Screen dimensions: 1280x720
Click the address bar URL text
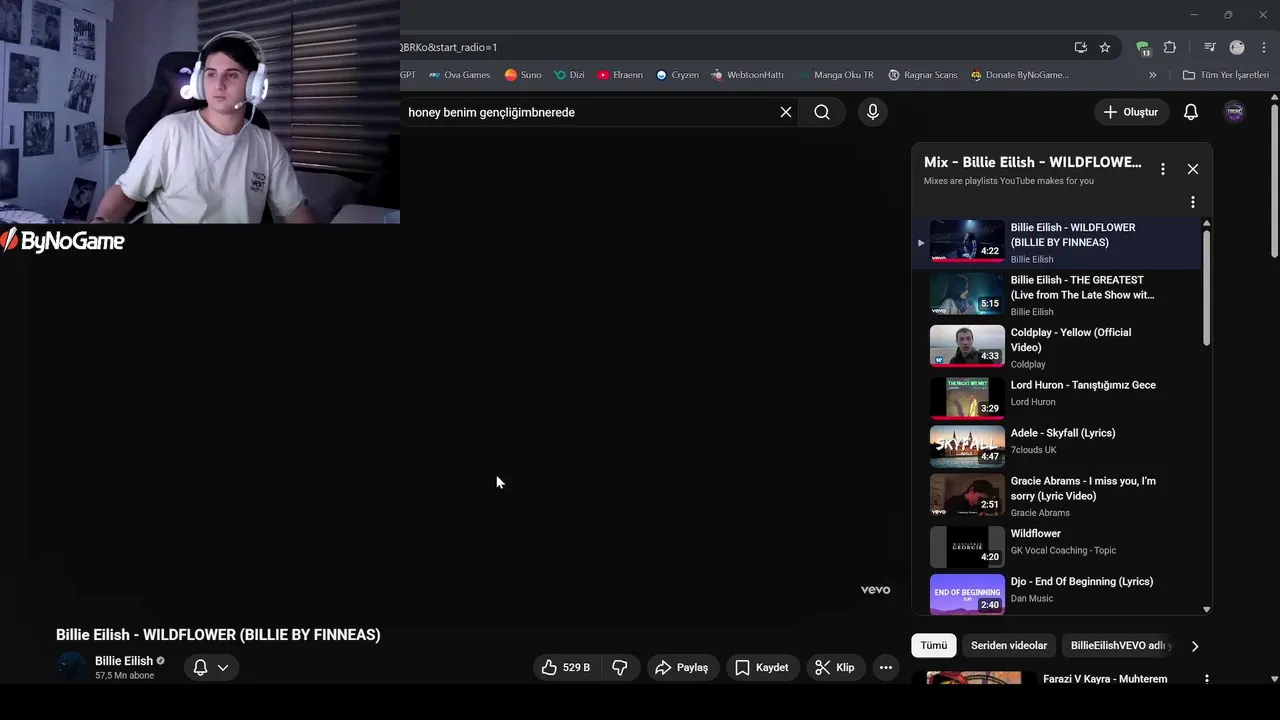[x=448, y=47]
